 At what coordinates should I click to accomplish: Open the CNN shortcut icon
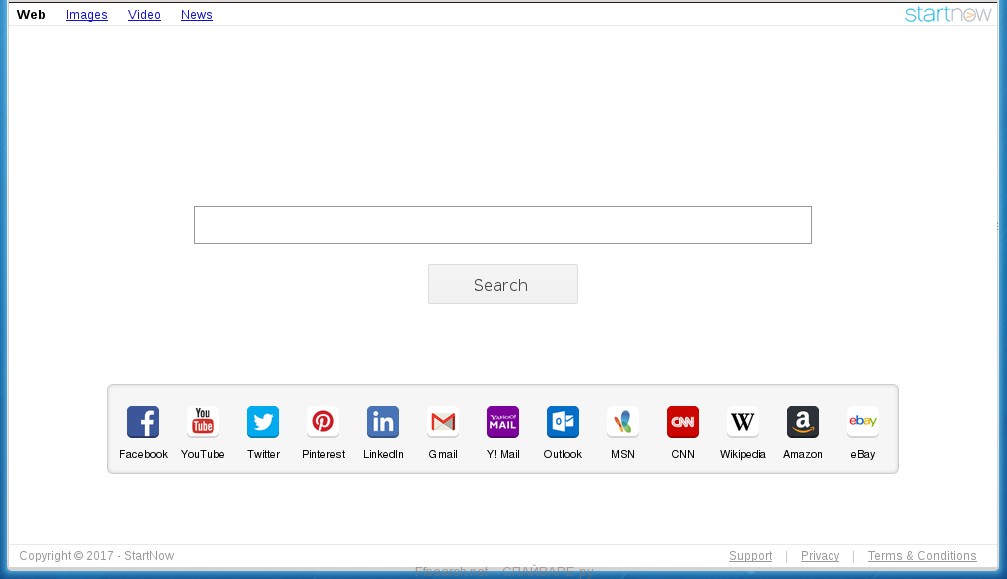coord(683,422)
